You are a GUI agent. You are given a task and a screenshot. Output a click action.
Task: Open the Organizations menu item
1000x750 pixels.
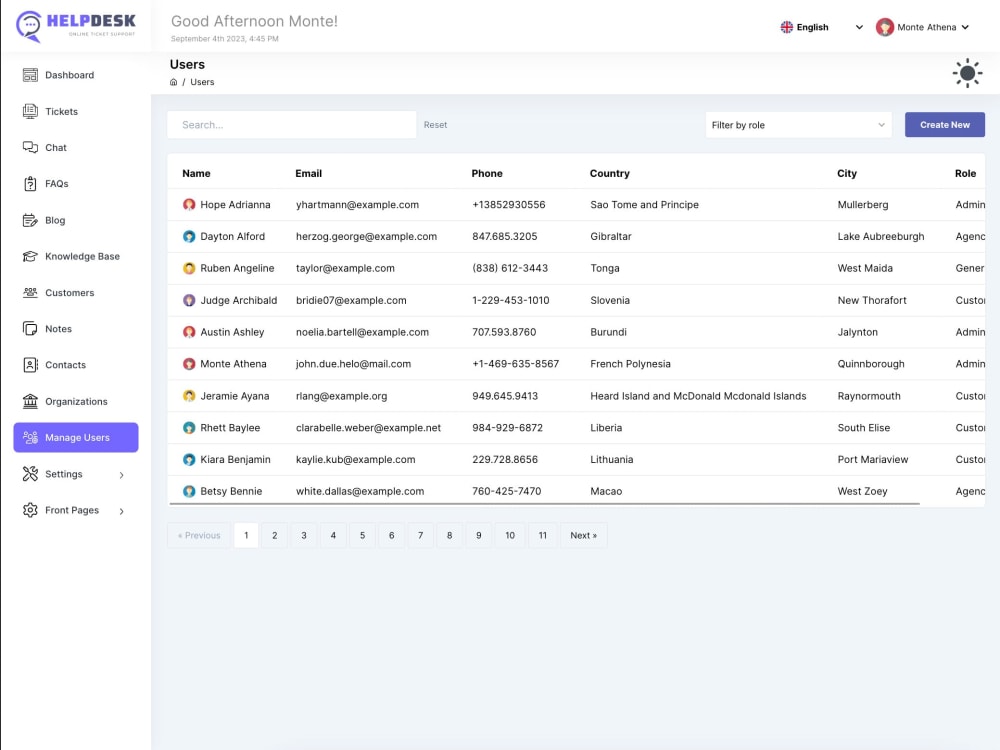click(x=76, y=401)
